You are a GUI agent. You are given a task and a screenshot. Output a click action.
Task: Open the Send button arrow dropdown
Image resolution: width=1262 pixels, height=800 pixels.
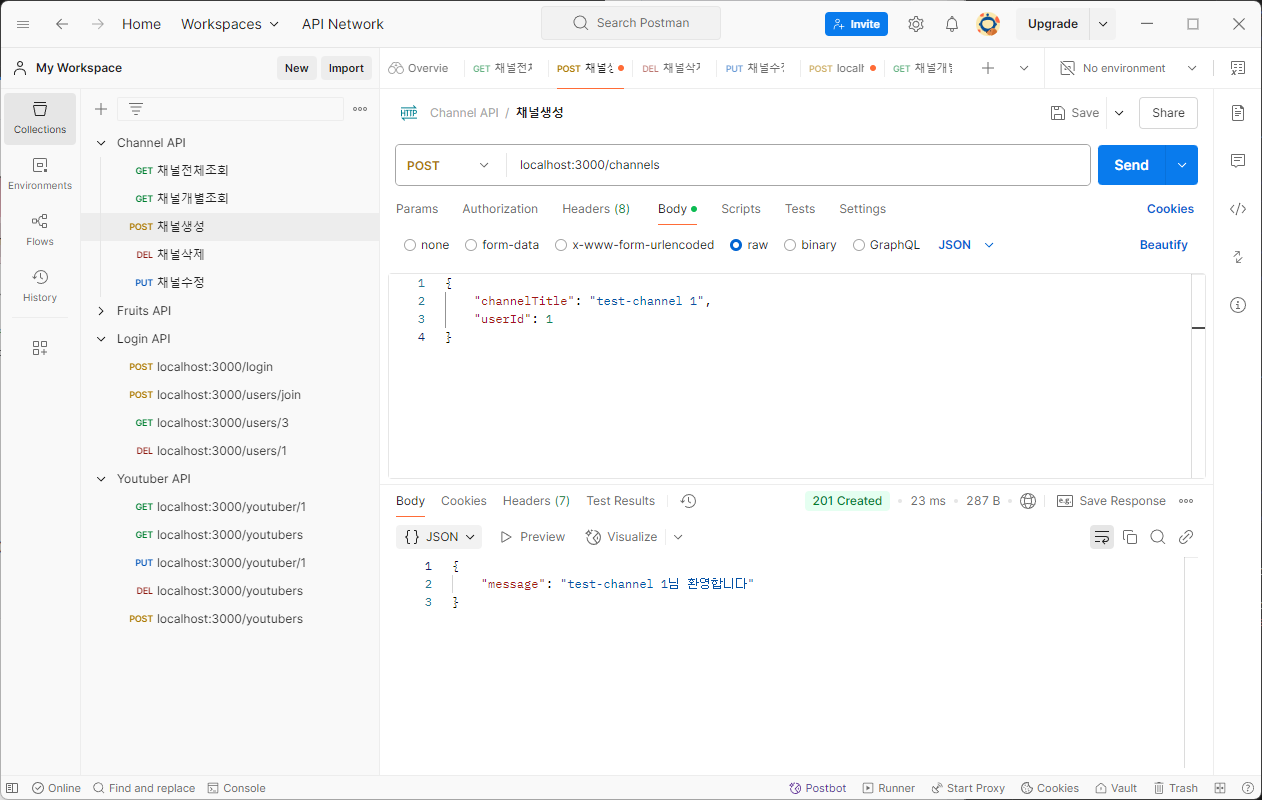click(1182, 165)
